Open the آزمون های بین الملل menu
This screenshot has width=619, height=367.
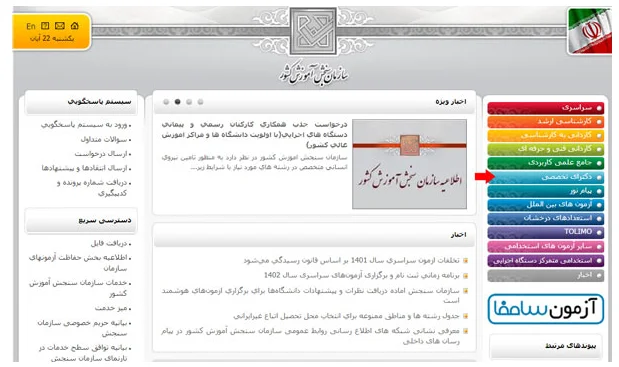point(546,205)
